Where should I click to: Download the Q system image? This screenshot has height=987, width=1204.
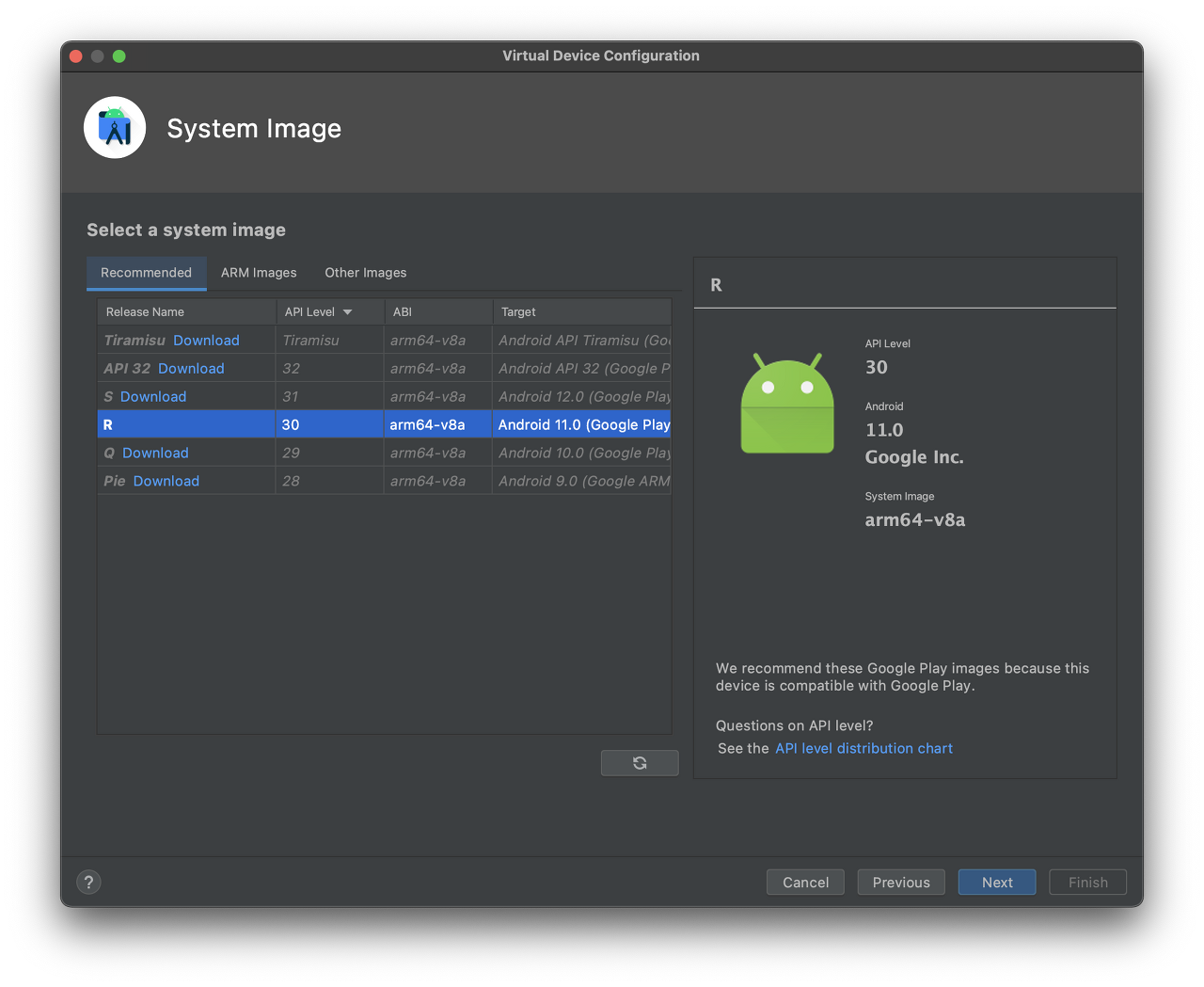(x=155, y=454)
